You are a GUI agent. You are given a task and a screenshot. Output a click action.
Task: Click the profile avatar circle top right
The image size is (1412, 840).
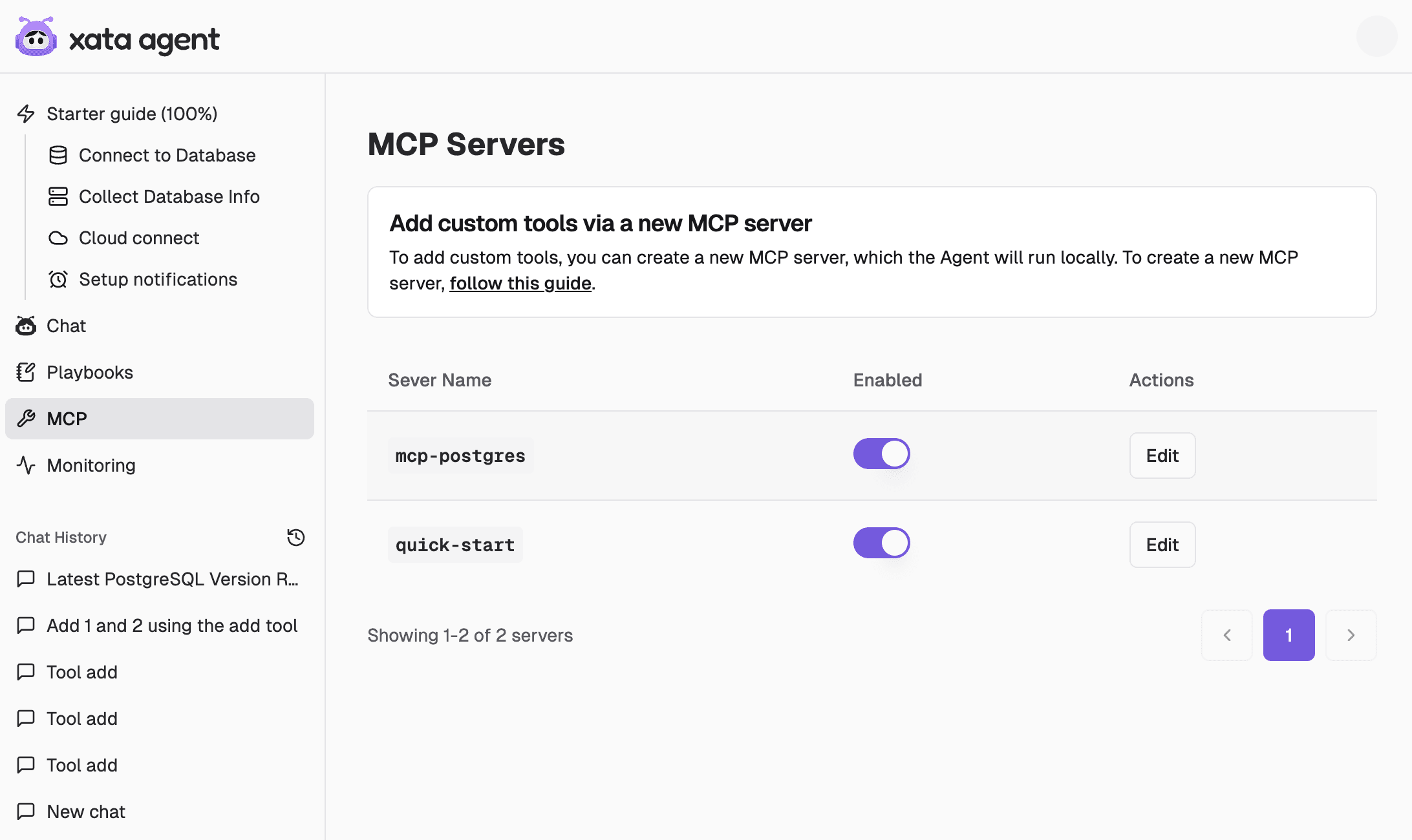(1376, 37)
